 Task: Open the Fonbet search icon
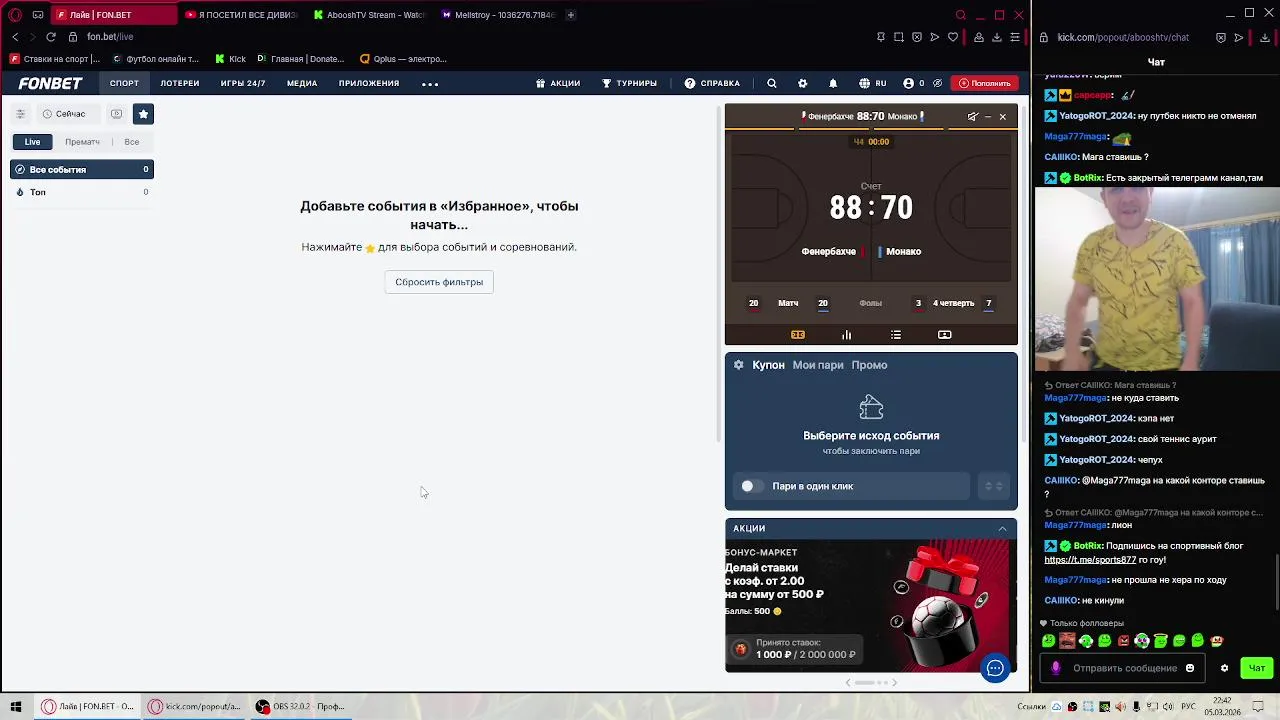[771, 83]
